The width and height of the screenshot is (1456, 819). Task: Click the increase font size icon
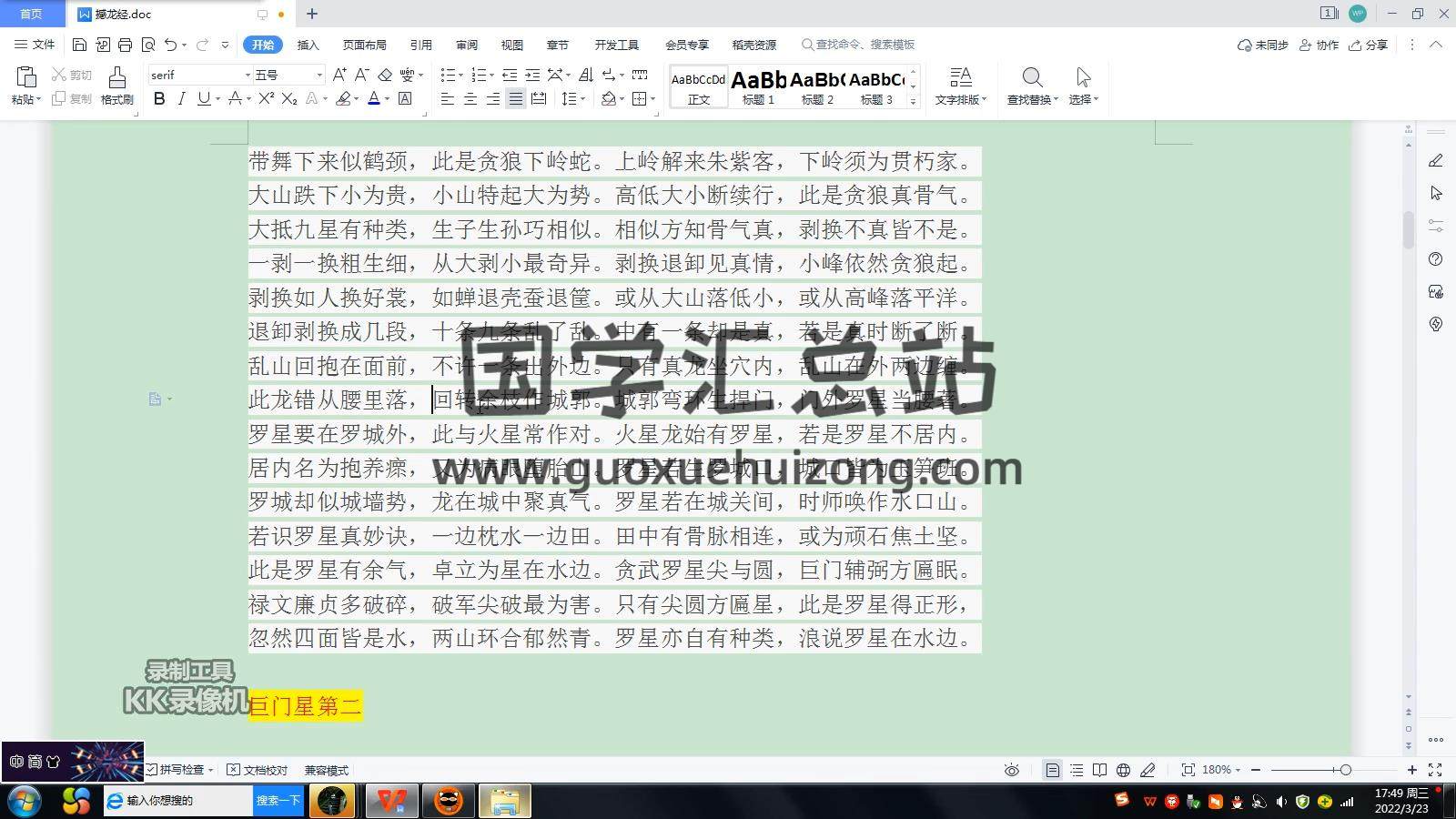click(x=339, y=75)
